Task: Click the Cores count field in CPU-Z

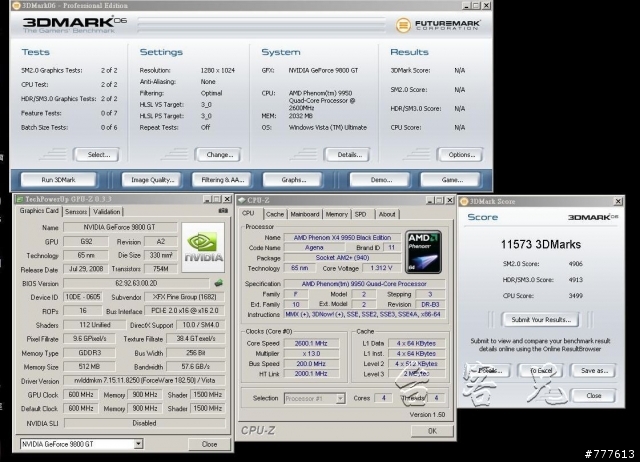Action: (x=384, y=398)
